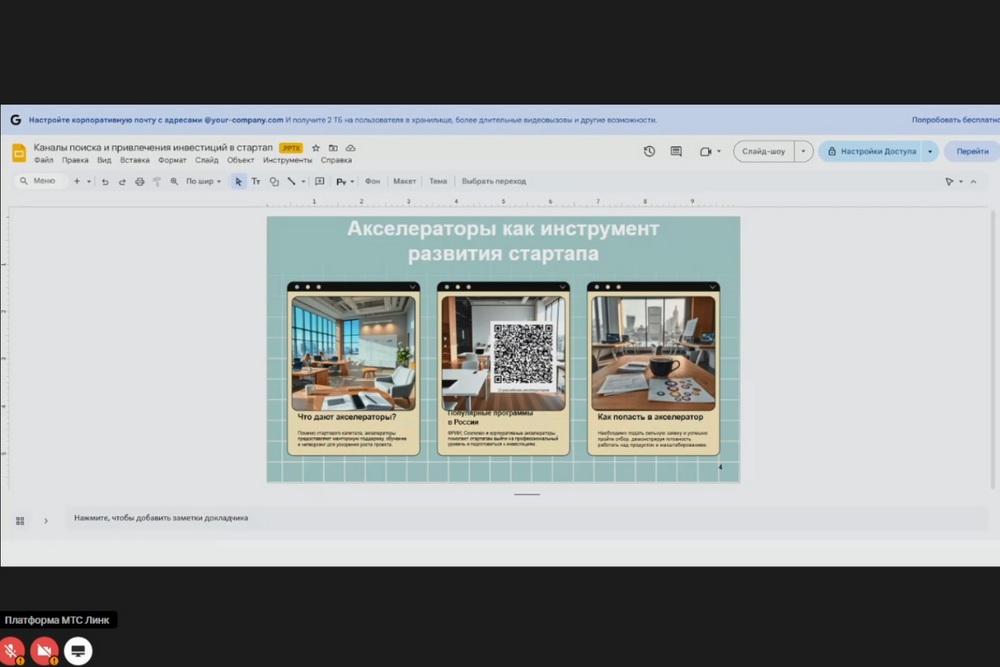This screenshot has height=667, width=1000.
Task: Unmute the microphone in MTS Link
Action: click(x=11, y=651)
